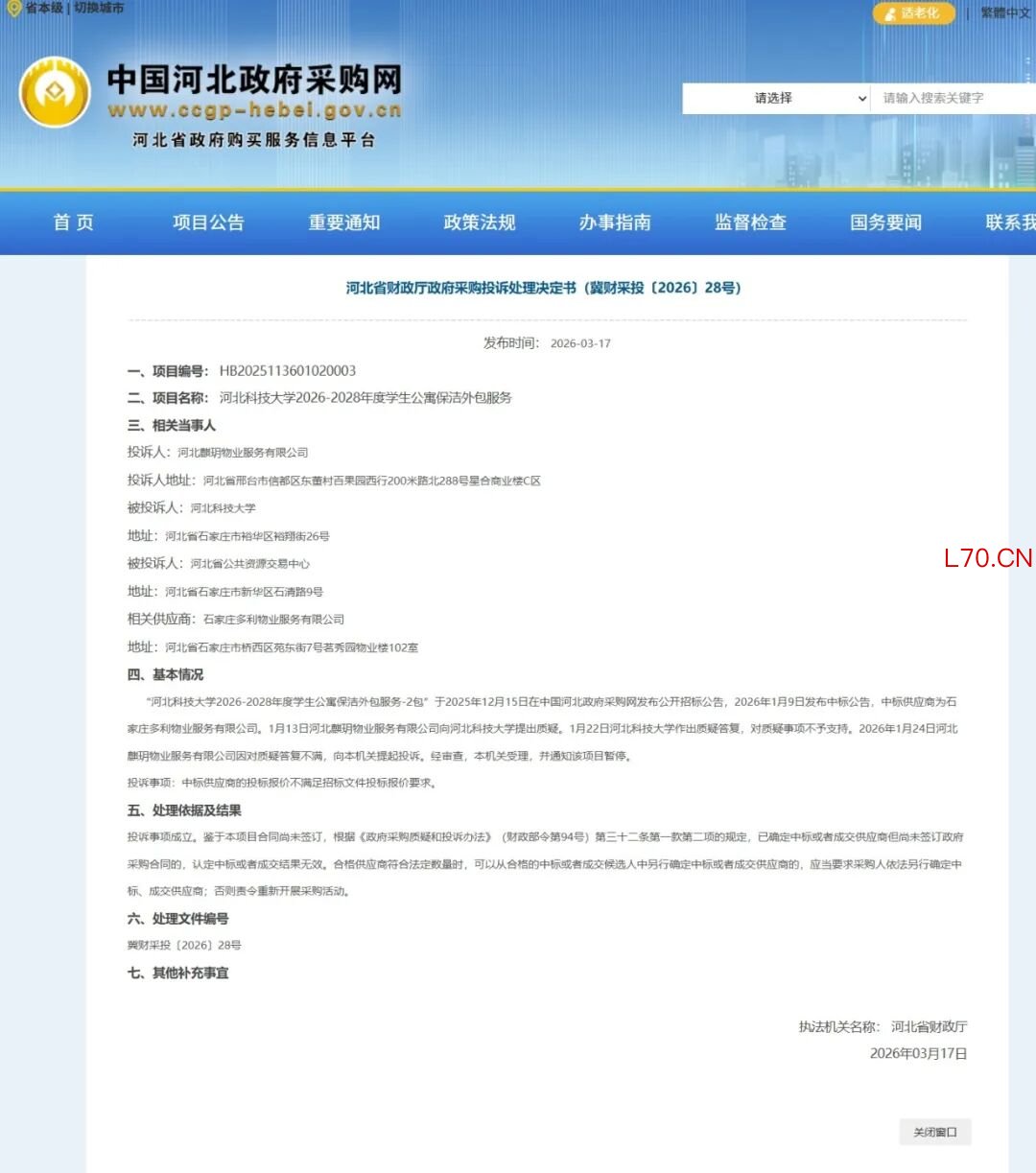Image resolution: width=1036 pixels, height=1173 pixels.
Task: Select the 切换城市 switch-city link
Action: (99, 8)
